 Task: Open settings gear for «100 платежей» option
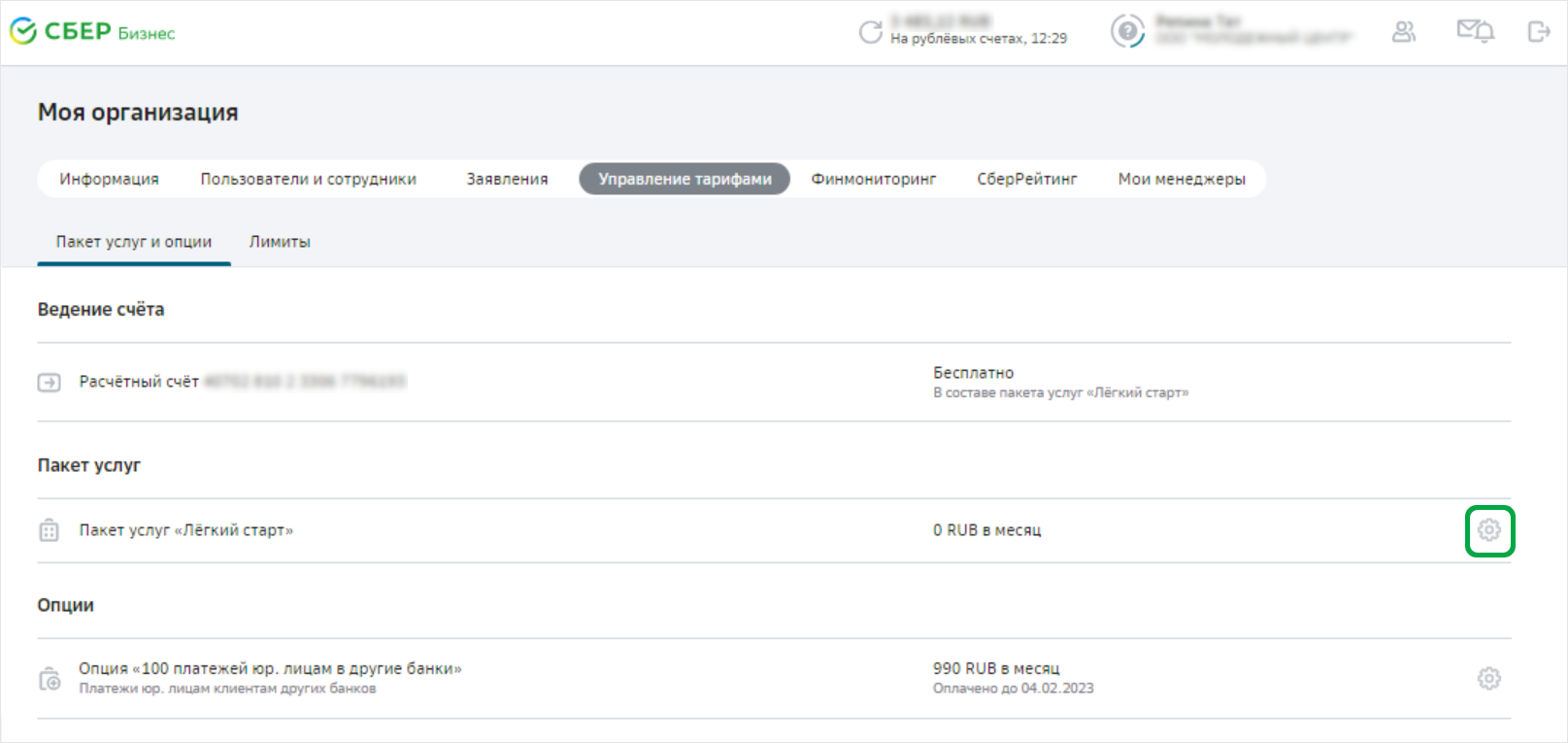pos(1488,678)
